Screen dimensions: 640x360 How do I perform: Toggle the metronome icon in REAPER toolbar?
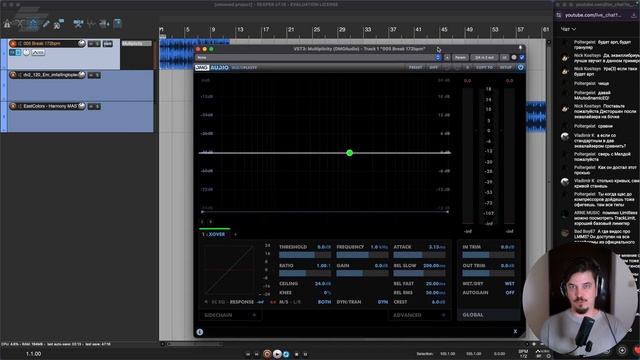pyautogui.click(x=7, y=24)
